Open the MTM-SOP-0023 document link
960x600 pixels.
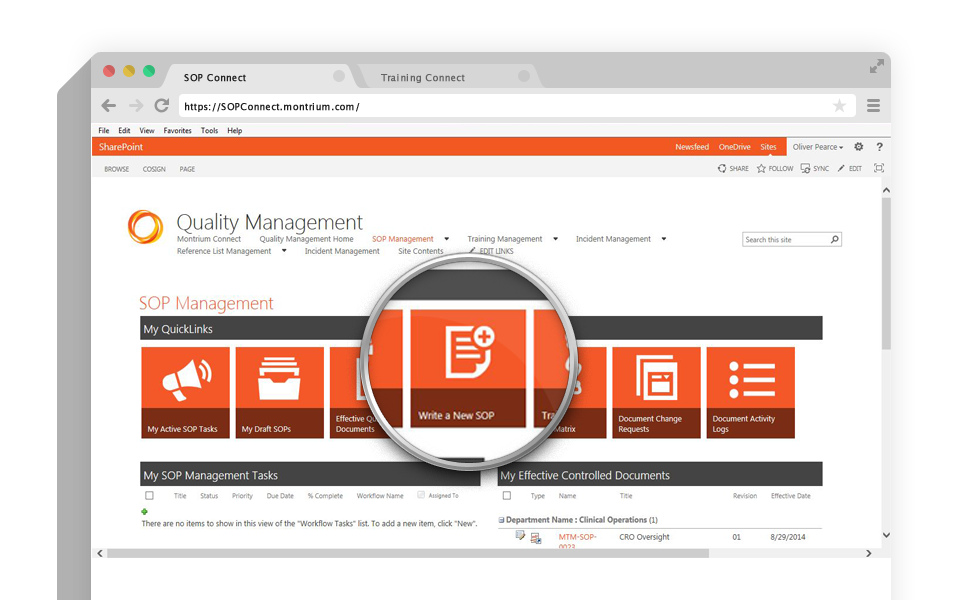click(577, 541)
